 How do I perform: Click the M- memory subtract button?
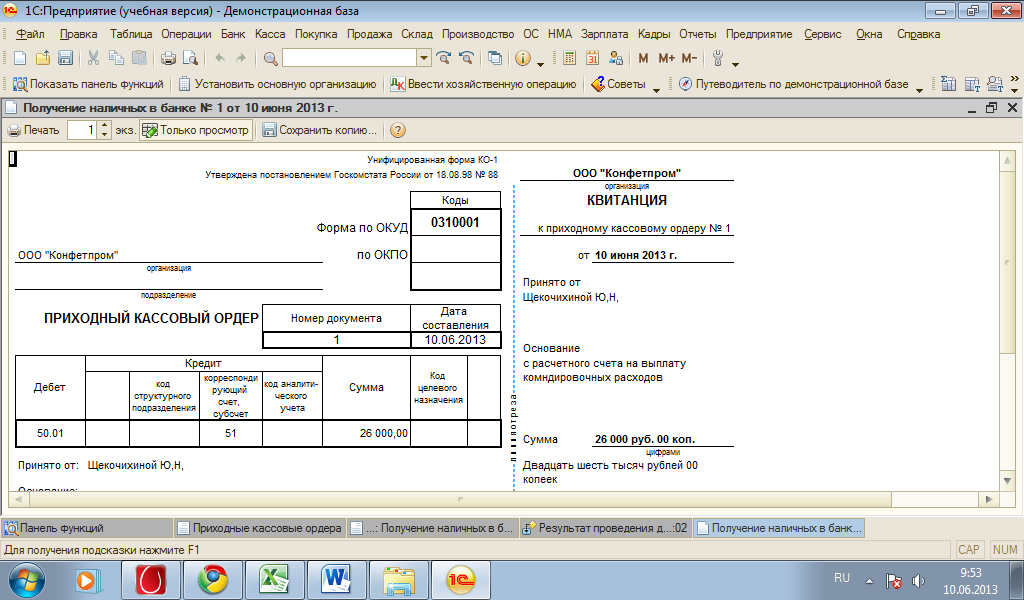coord(689,58)
